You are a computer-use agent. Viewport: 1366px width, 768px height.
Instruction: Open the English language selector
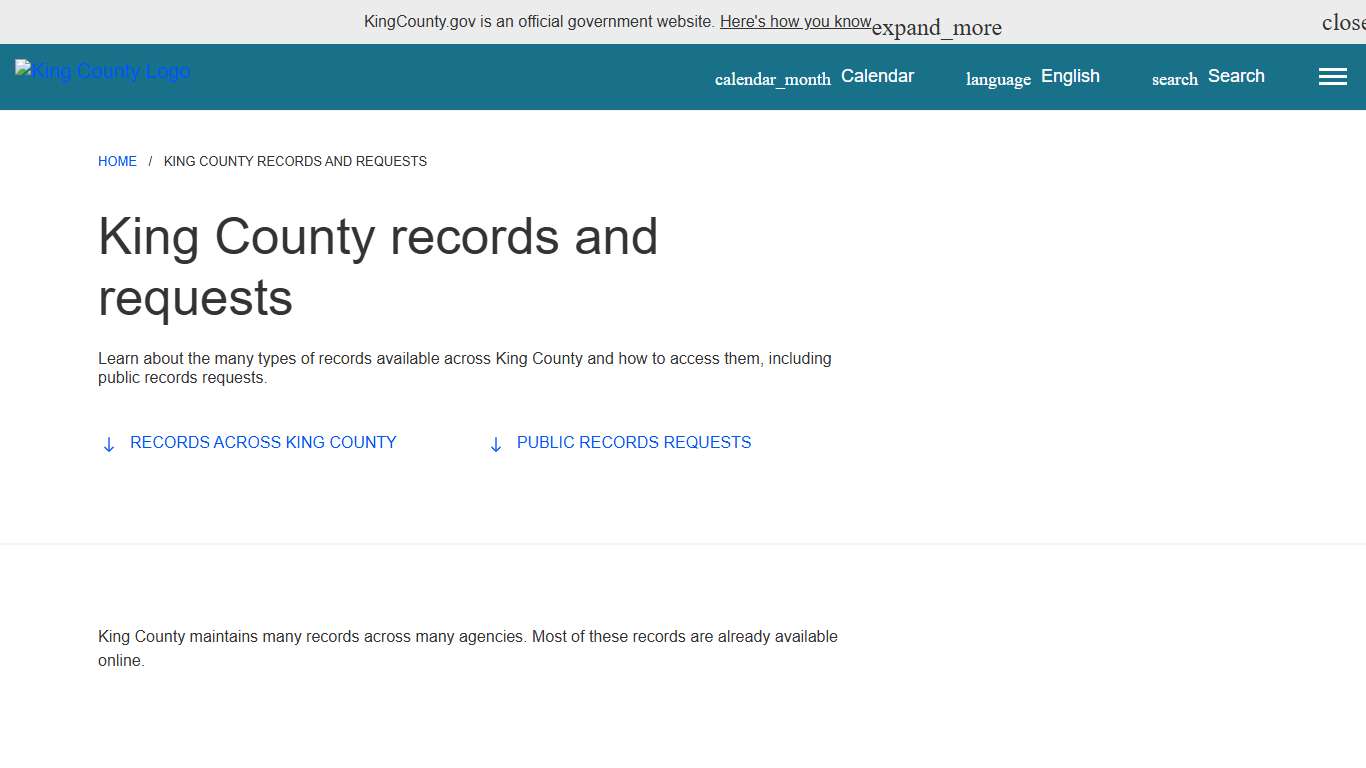point(1069,76)
